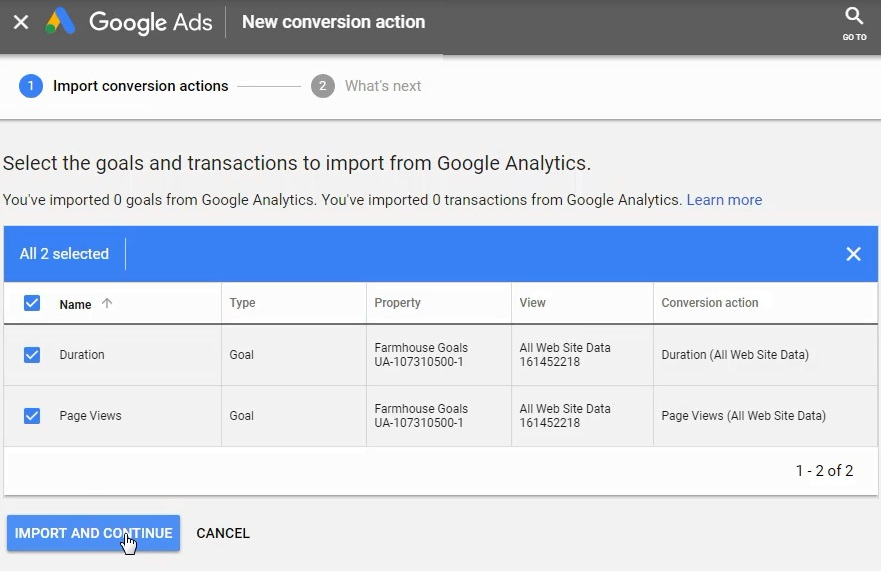The width and height of the screenshot is (881, 571).
Task: Click the Cancel button
Action: (x=223, y=533)
